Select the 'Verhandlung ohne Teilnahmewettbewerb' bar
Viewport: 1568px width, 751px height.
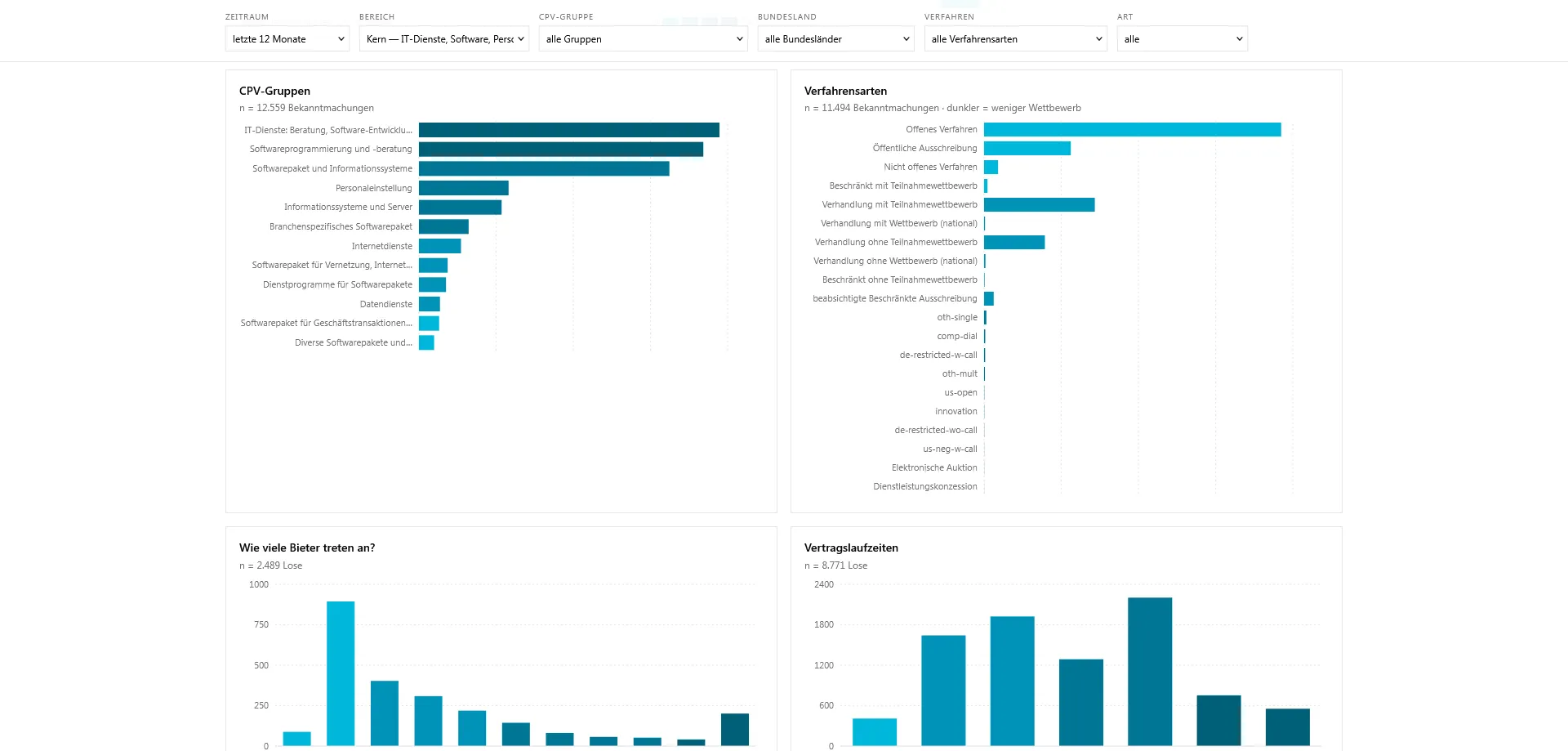pos(1014,242)
